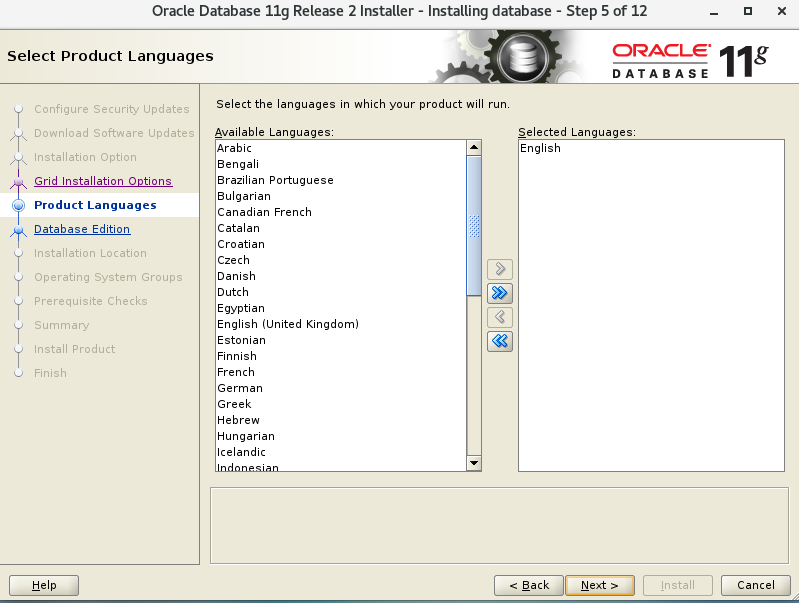Select English (United Kingdom) language
Screen dimensions: 799x603
(x=341, y=324)
